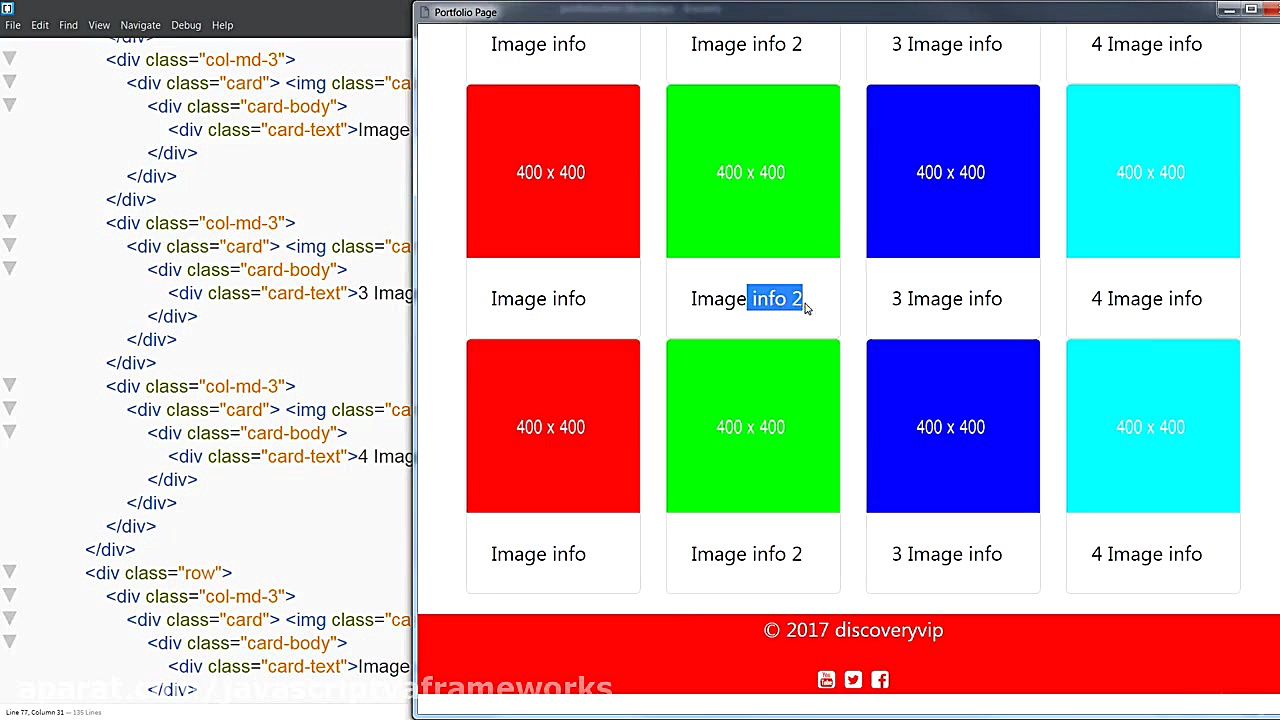Viewport: 1280px width, 720px height.
Task: Open the Find menu
Action: point(67,25)
